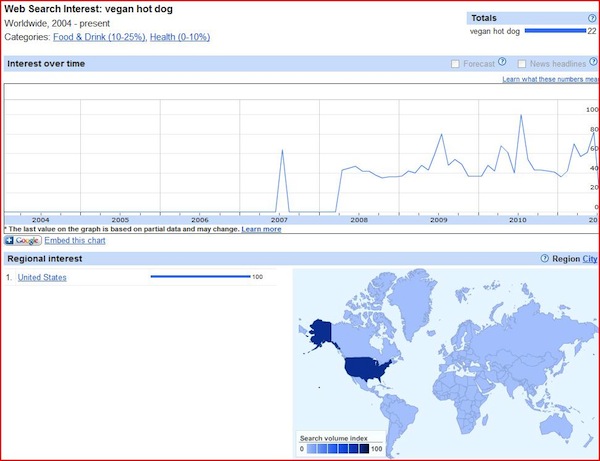Screen dimensions: 600x461
Task: Enable the Forecast checkbox
Action: [x=456, y=64]
